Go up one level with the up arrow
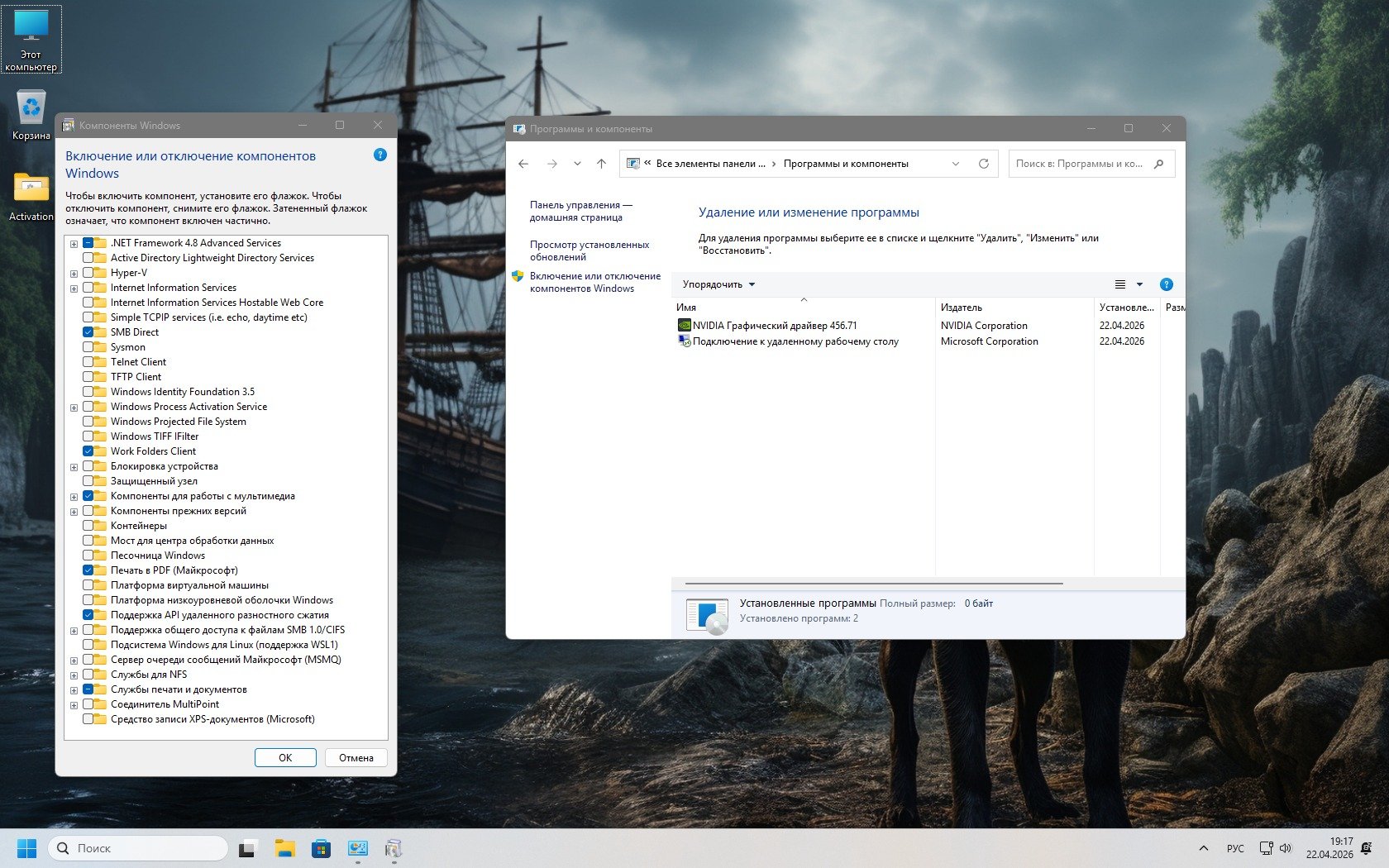The height and width of the screenshot is (868, 1389). pyautogui.click(x=601, y=164)
